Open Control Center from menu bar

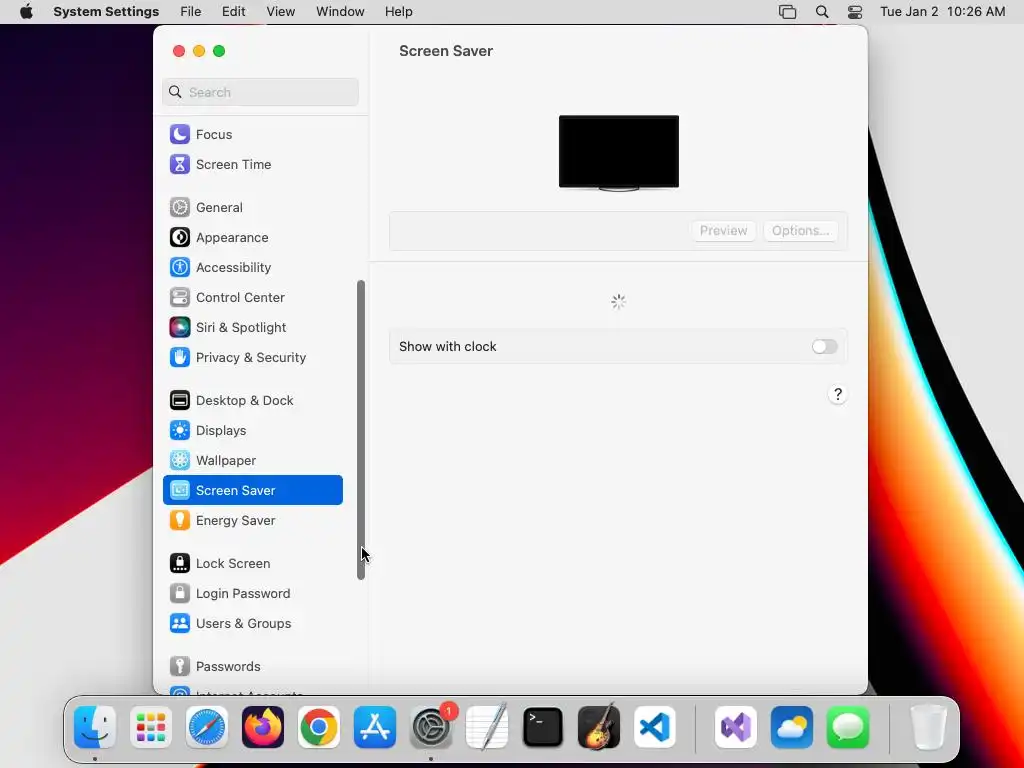(x=855, y=12)
